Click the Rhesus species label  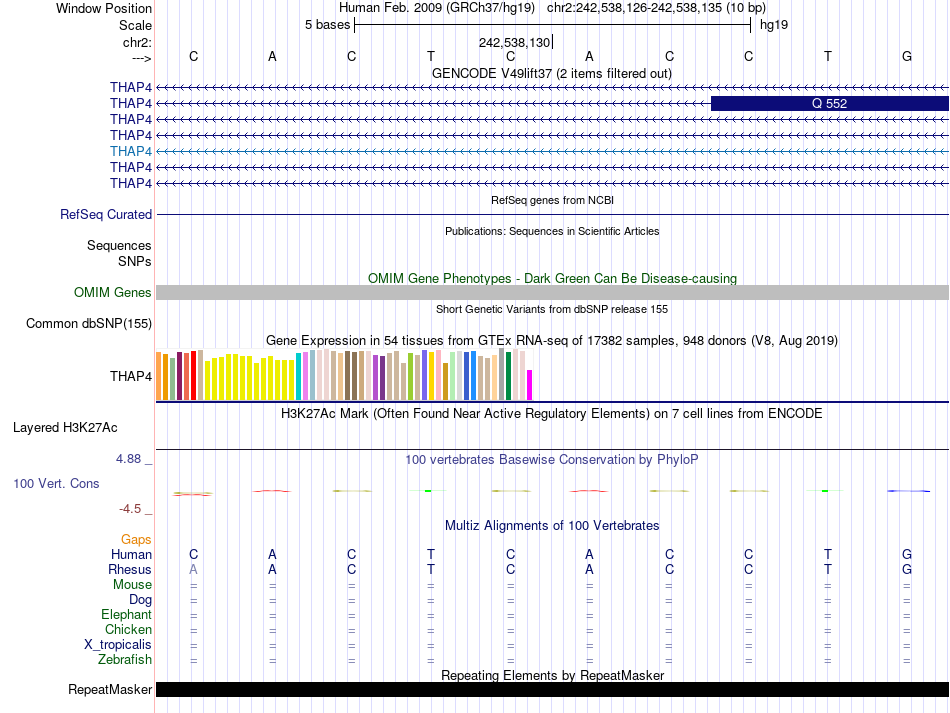130,569
